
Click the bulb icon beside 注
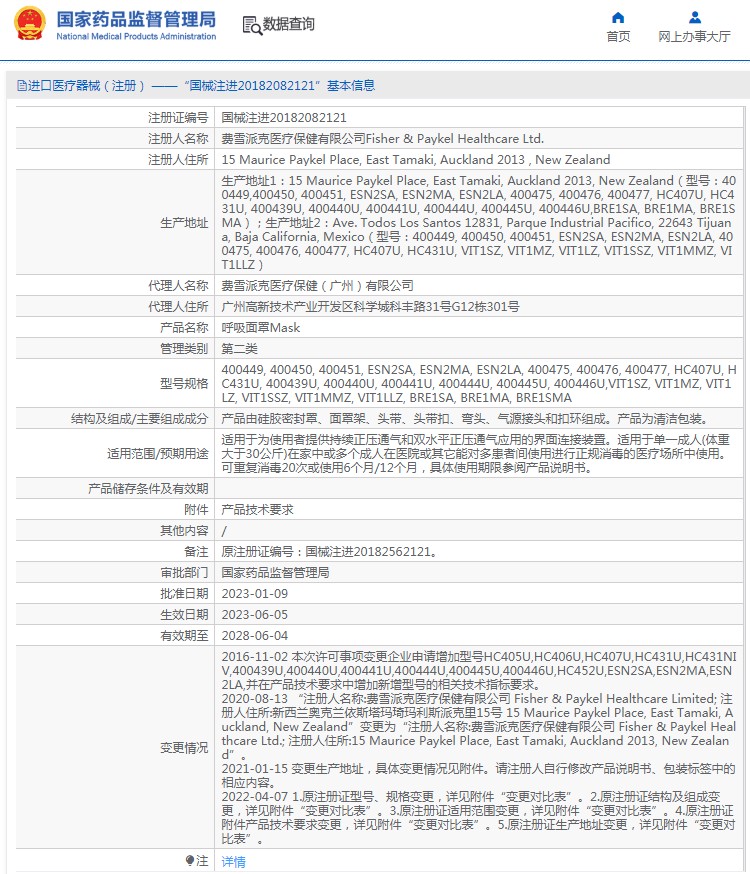(190, 861)
